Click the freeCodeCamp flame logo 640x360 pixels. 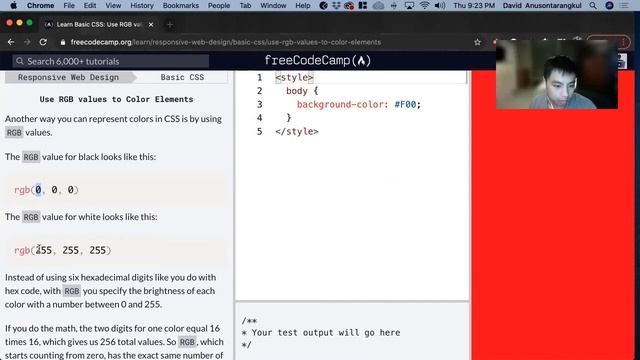pyautogui.click(x=361, y=61)
